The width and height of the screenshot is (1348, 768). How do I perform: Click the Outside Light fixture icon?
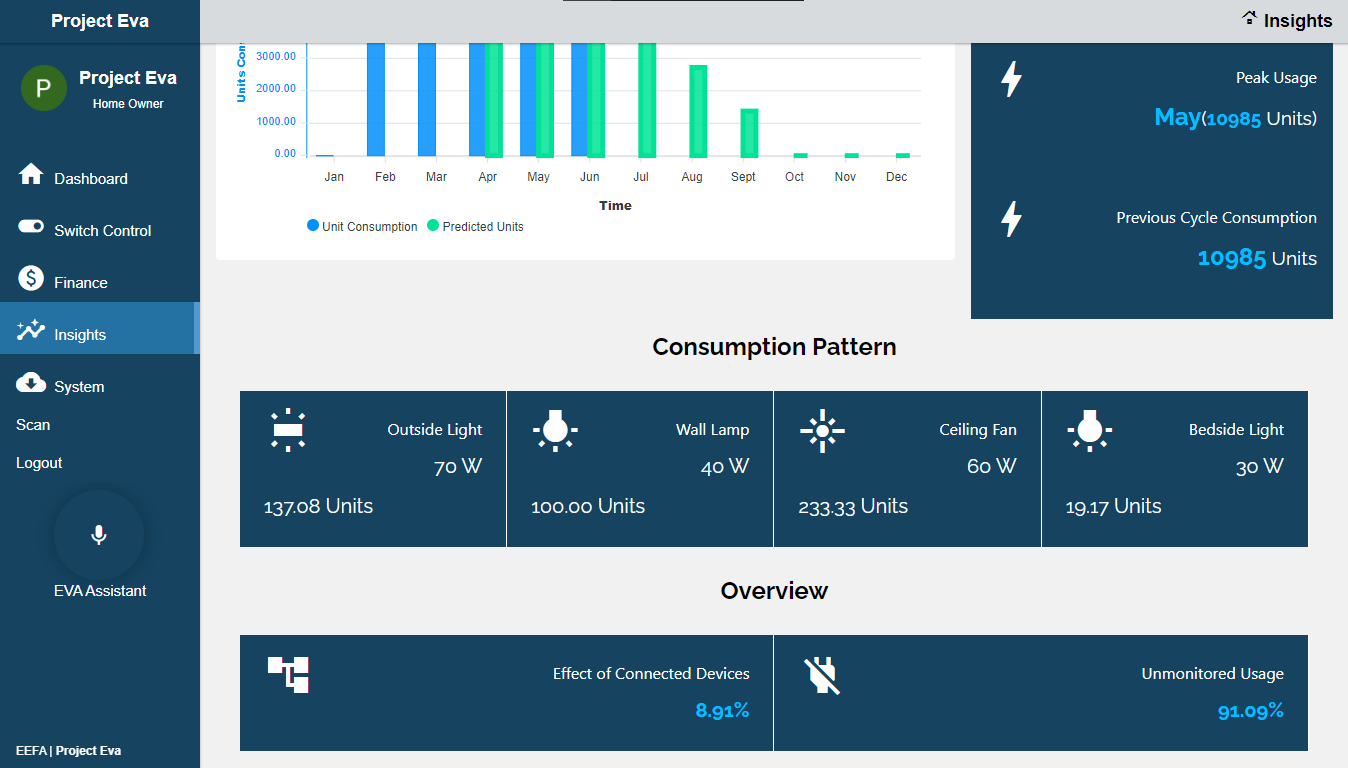click(288, 430)
